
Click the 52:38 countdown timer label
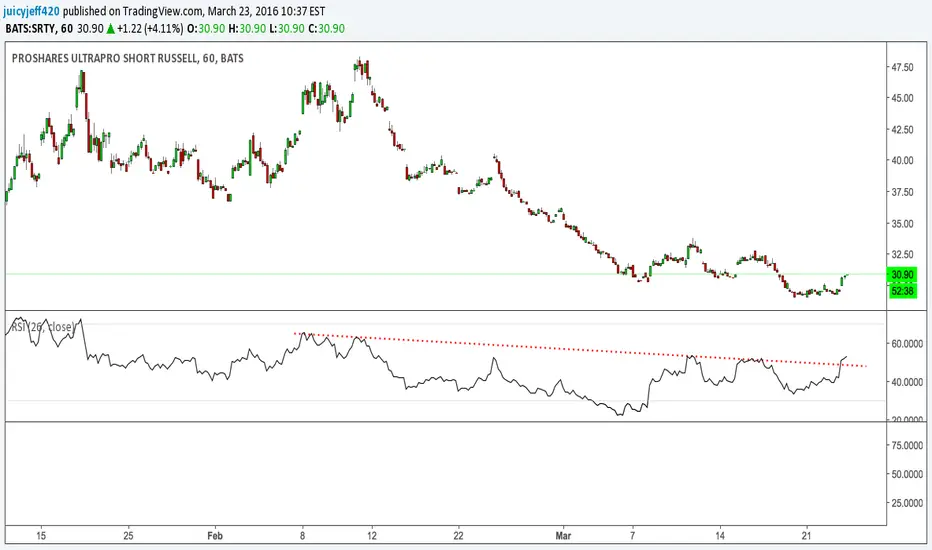pyautogui.click(x=902, y=291)
